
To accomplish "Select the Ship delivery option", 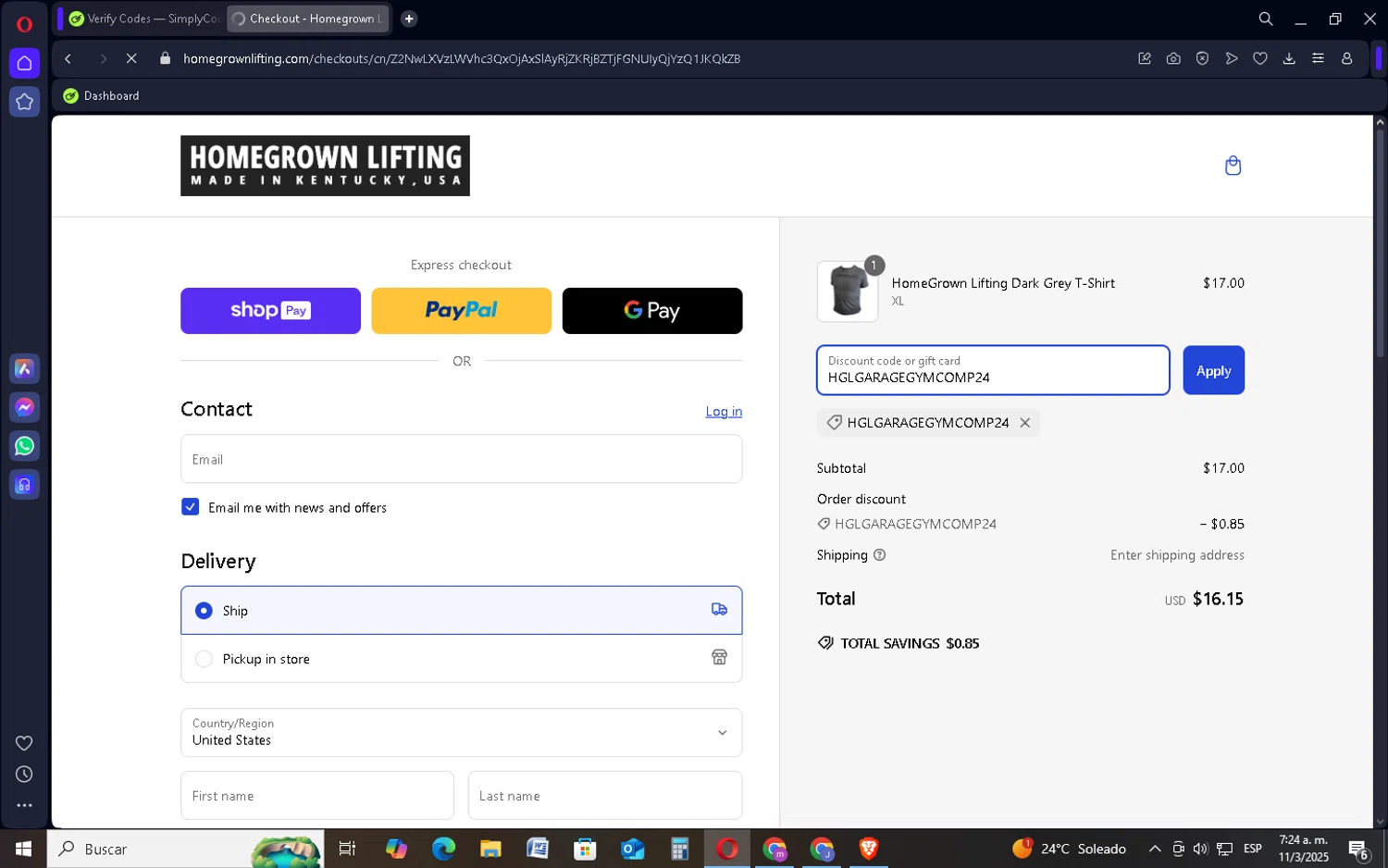I will click(x=461, y=611).
